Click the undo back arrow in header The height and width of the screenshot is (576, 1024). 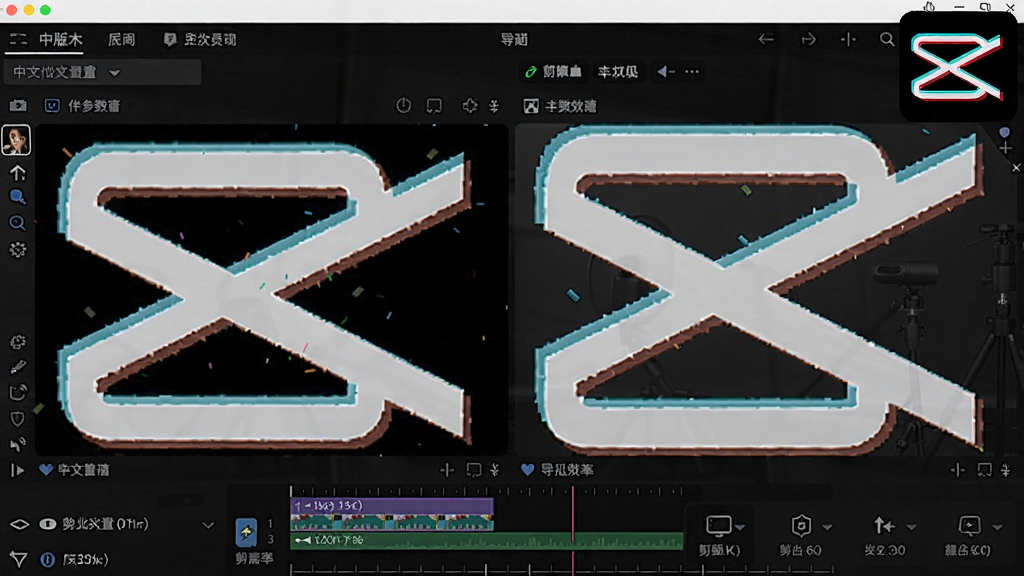pos(766,40)
